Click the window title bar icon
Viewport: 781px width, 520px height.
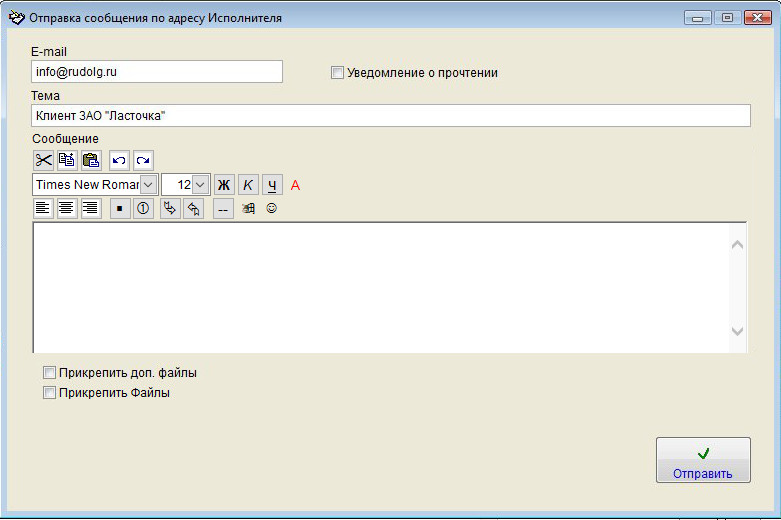click(x=16, y=17)
